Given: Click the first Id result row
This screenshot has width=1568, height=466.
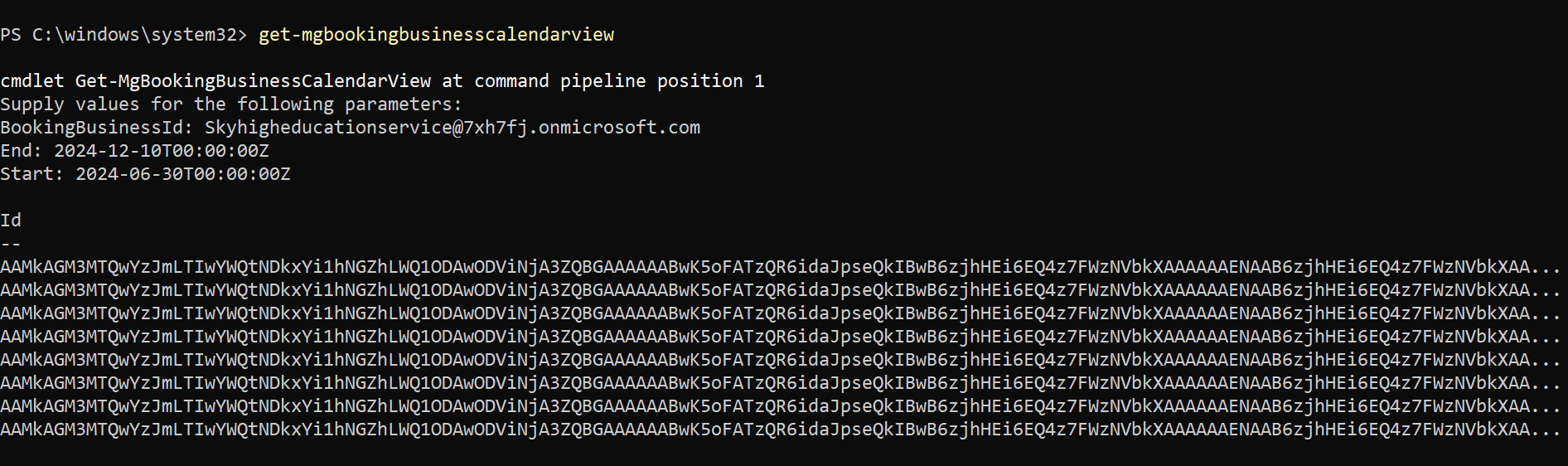Looking at the screenshot, I should pyautogui.click(x=779, y=267).
